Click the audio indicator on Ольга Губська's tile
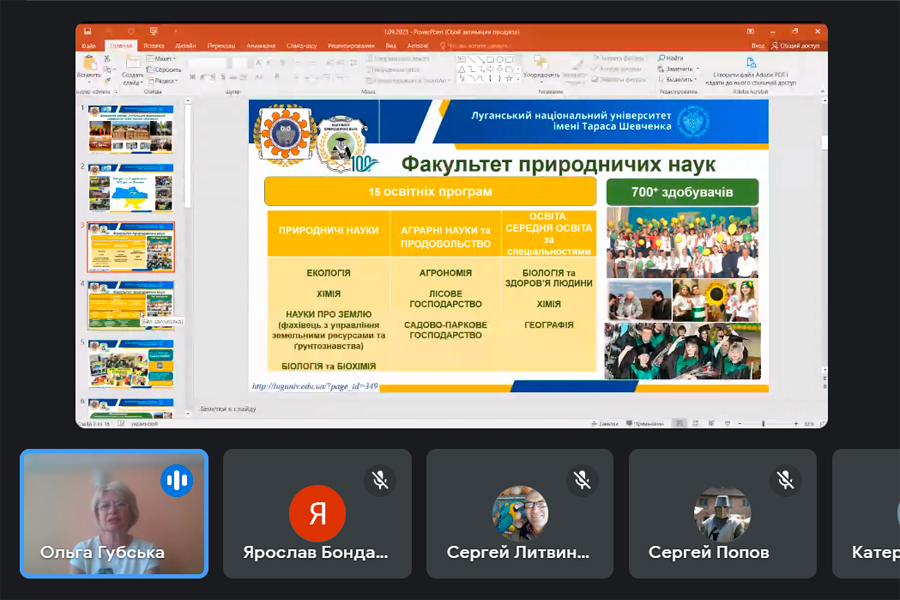Image resolution: width=900 pixels, height=600 pixels. coord(177,481)
